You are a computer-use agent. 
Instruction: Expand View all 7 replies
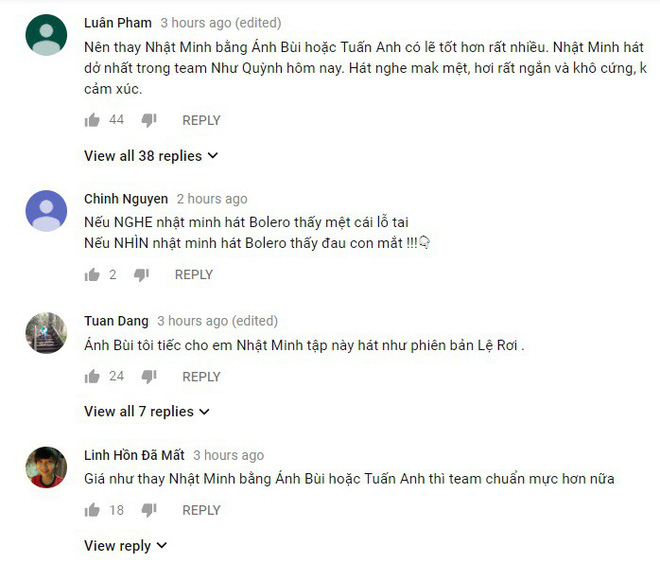coord(147,411)
